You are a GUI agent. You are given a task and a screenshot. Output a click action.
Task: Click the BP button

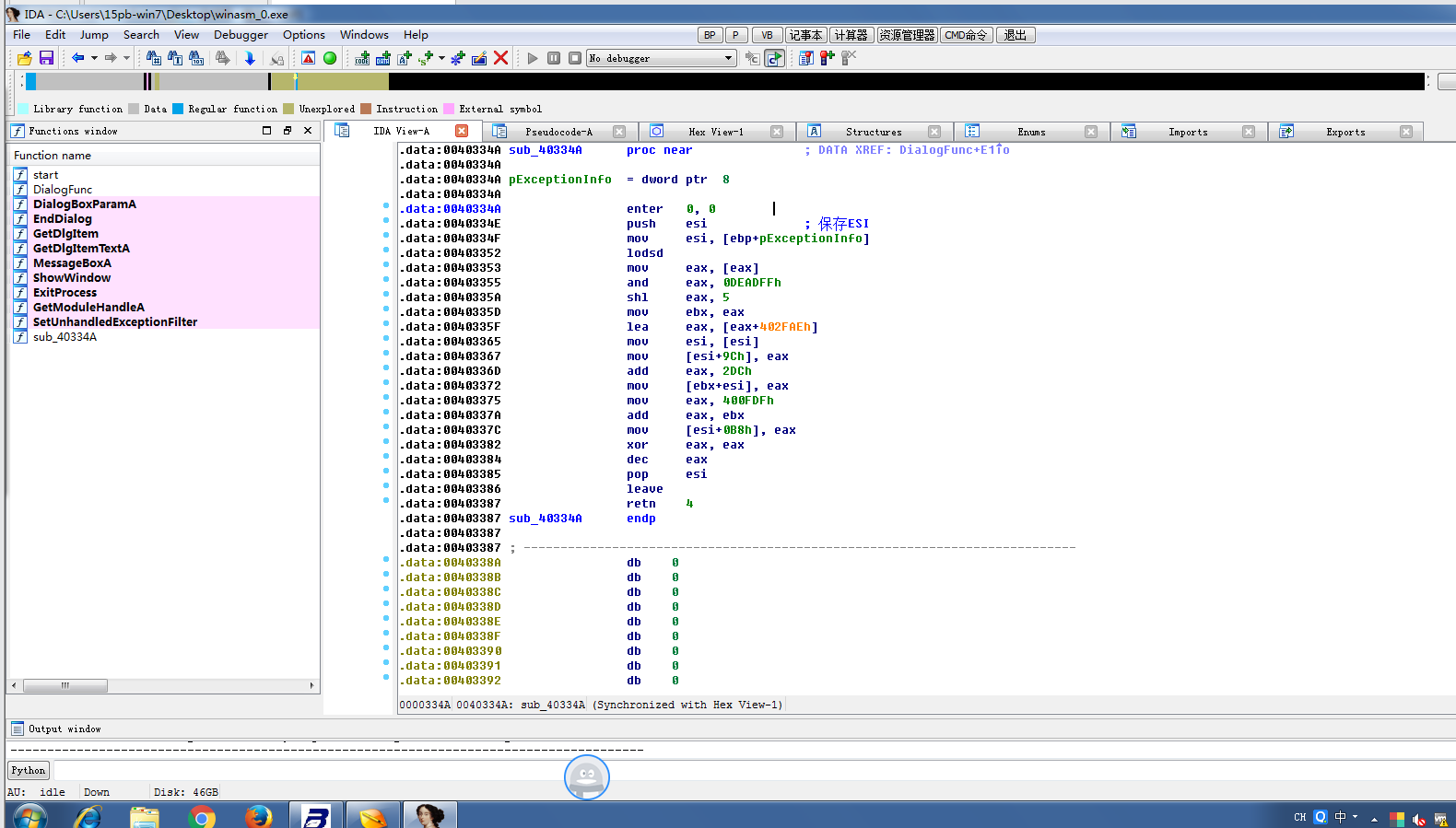tap(710, 35)
